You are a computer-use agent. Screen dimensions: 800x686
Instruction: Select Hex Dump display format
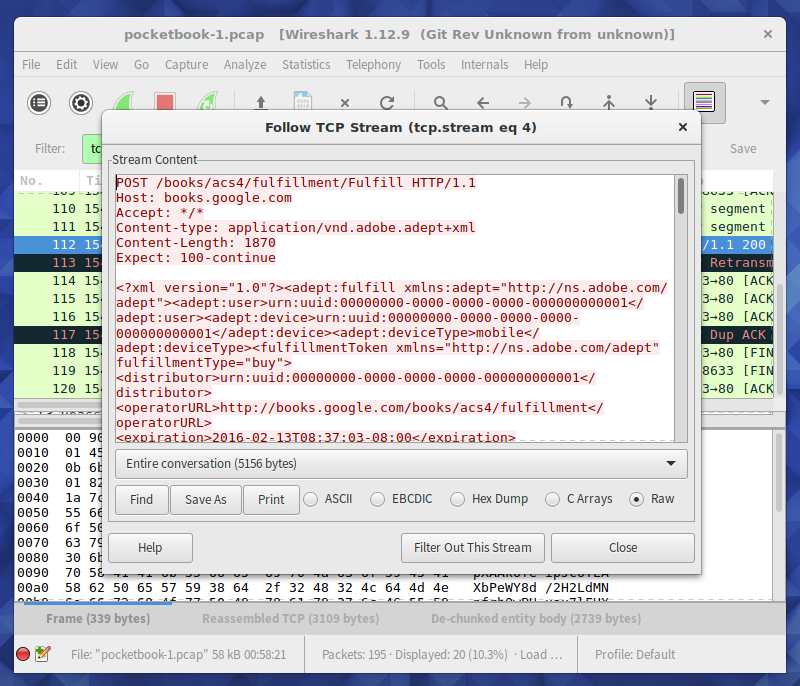[x=489, y=499]
